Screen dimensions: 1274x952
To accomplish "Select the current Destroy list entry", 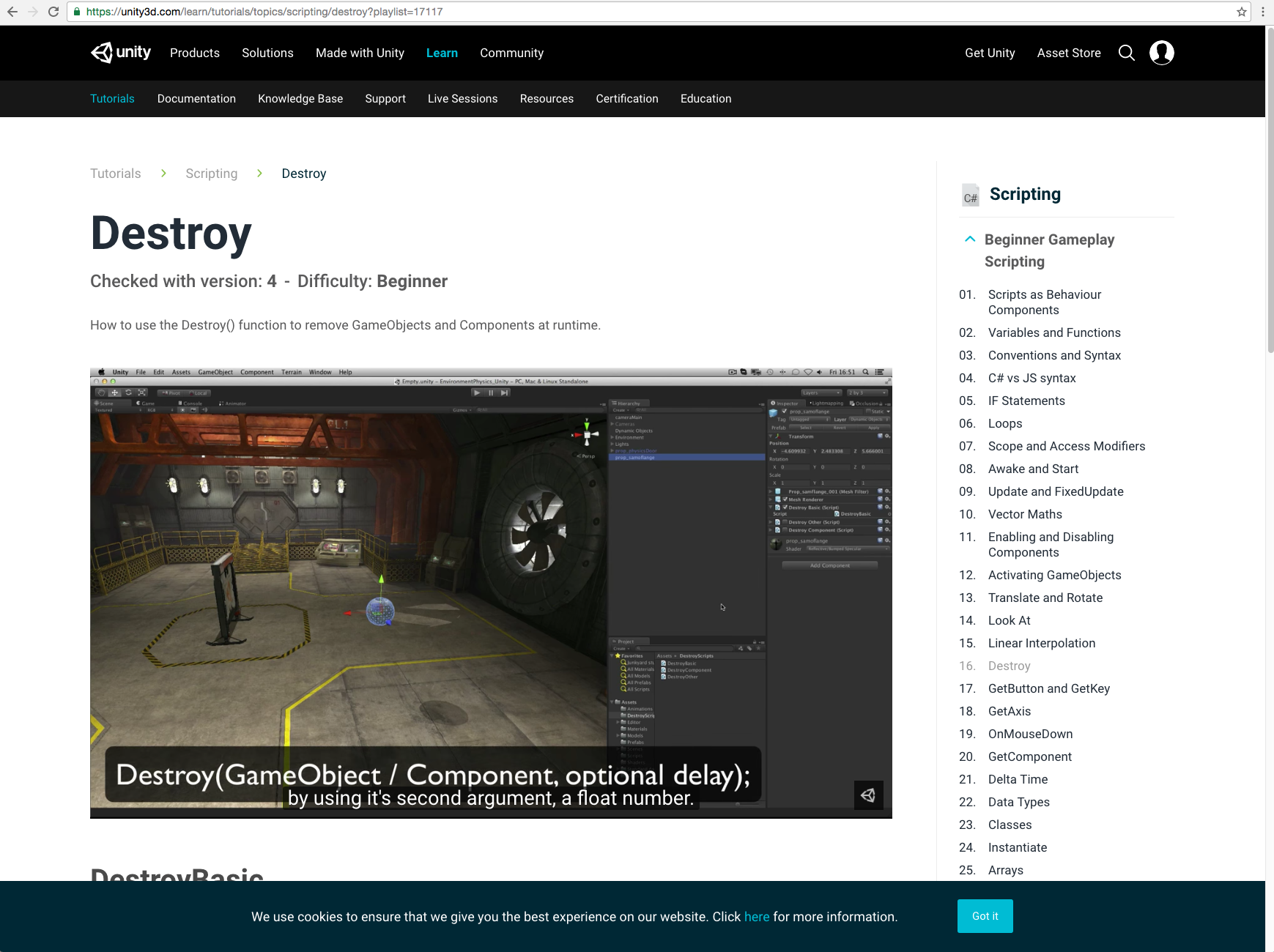I will (x=1009, y=666).
